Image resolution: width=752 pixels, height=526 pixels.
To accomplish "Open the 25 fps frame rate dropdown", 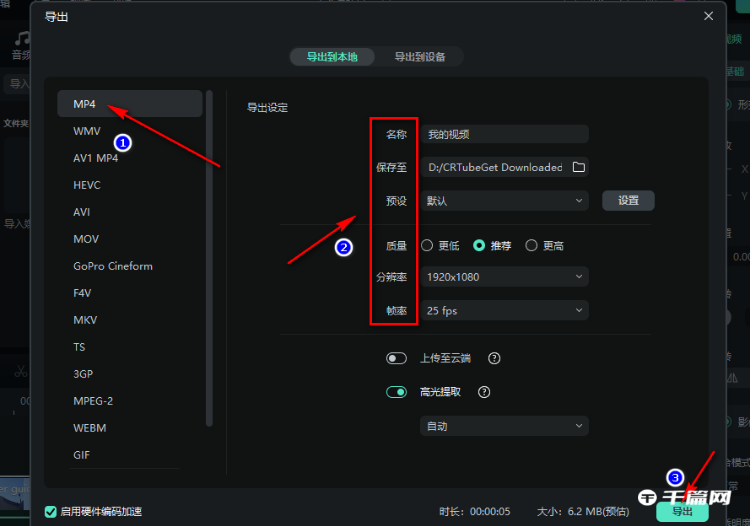I will (x=504, y=311).
